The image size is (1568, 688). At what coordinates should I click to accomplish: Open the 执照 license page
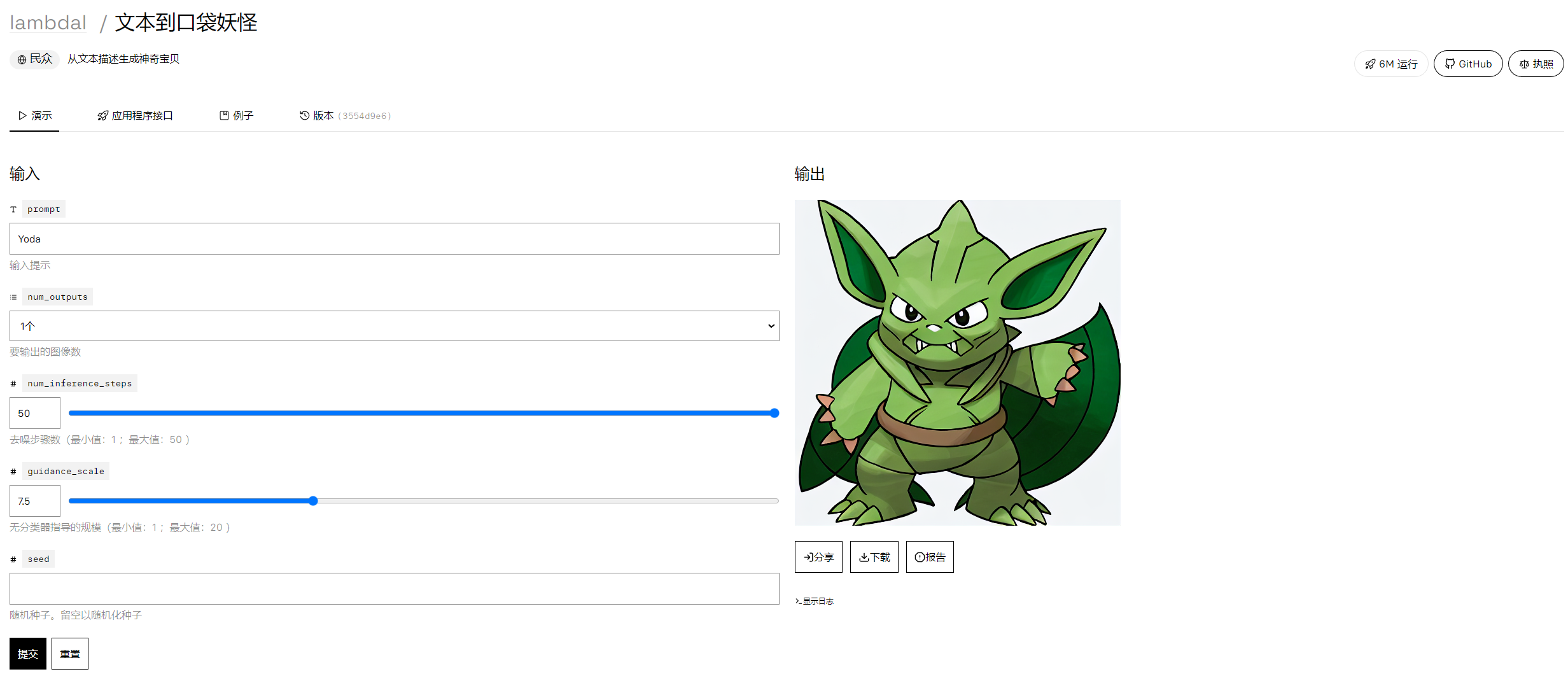pos(1536,64)
